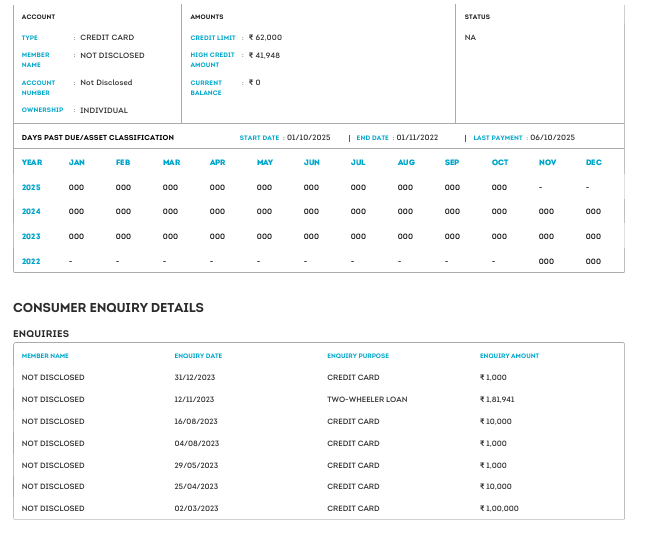Click the Two-Wheeler Loan enquiry purpose

pos(367,399)
